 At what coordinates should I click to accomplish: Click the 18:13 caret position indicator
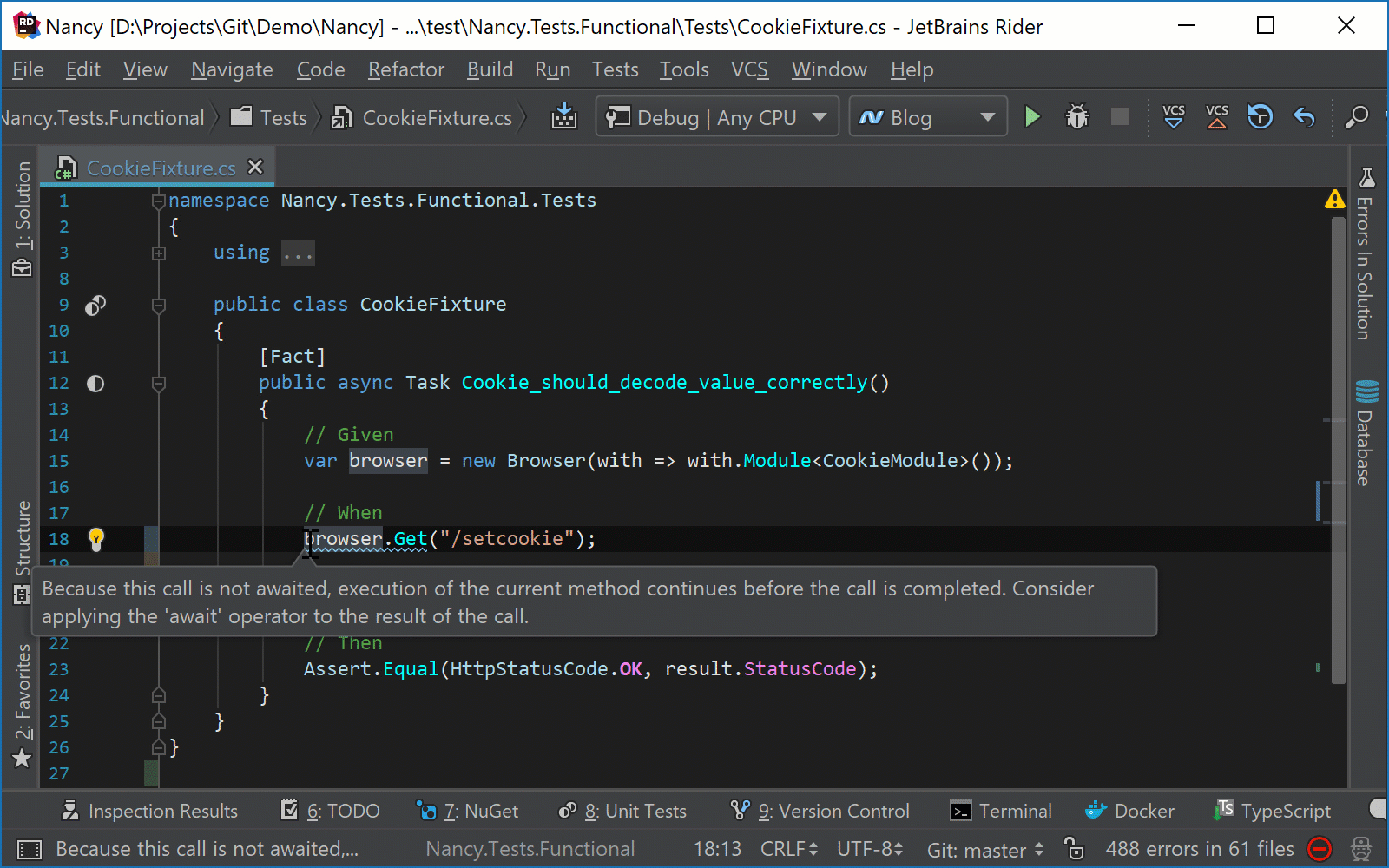(x=717, y=849)
